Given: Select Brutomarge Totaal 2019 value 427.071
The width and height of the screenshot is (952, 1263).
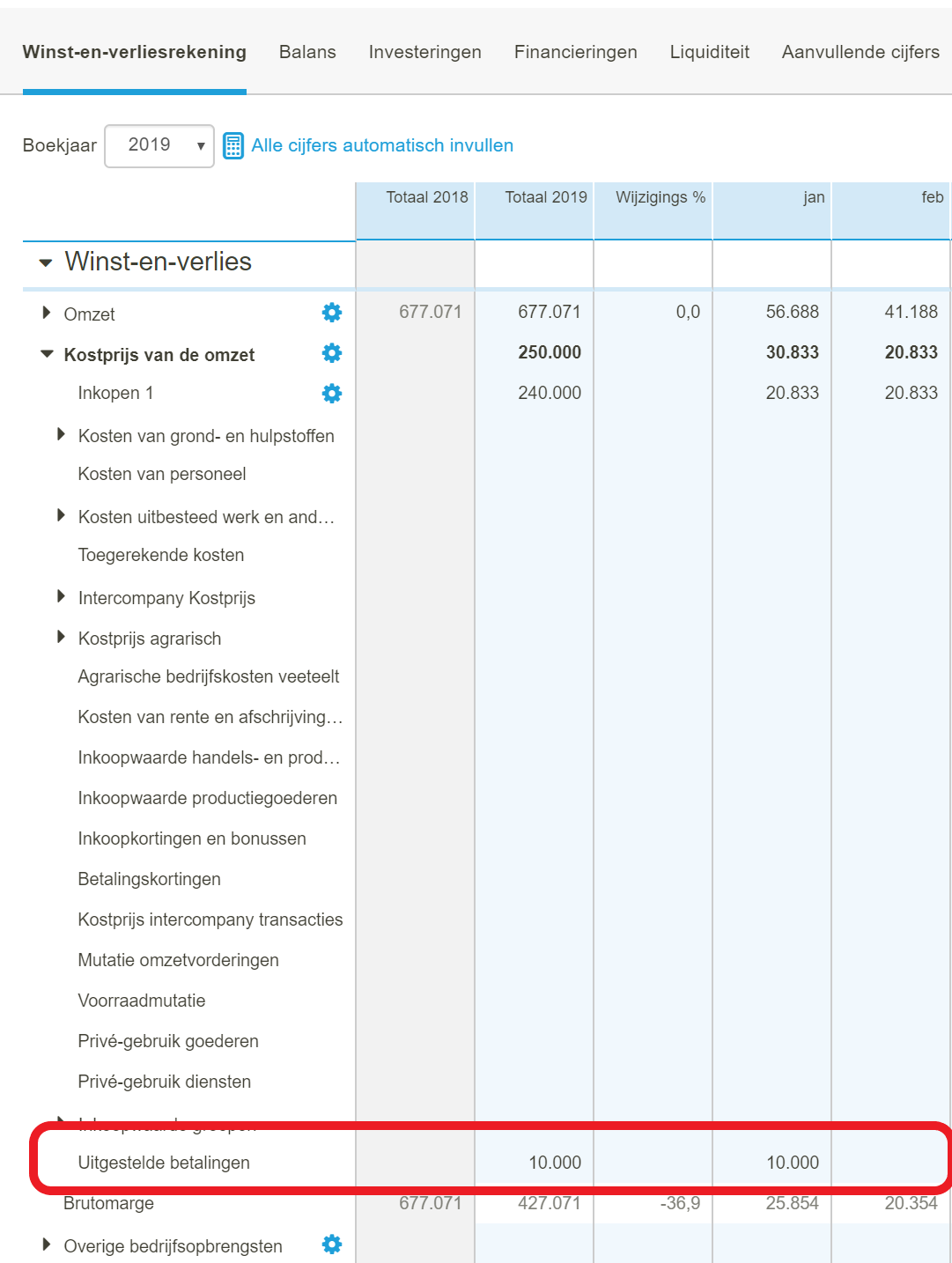Looking at the screenshot, I should (550, 1203).
